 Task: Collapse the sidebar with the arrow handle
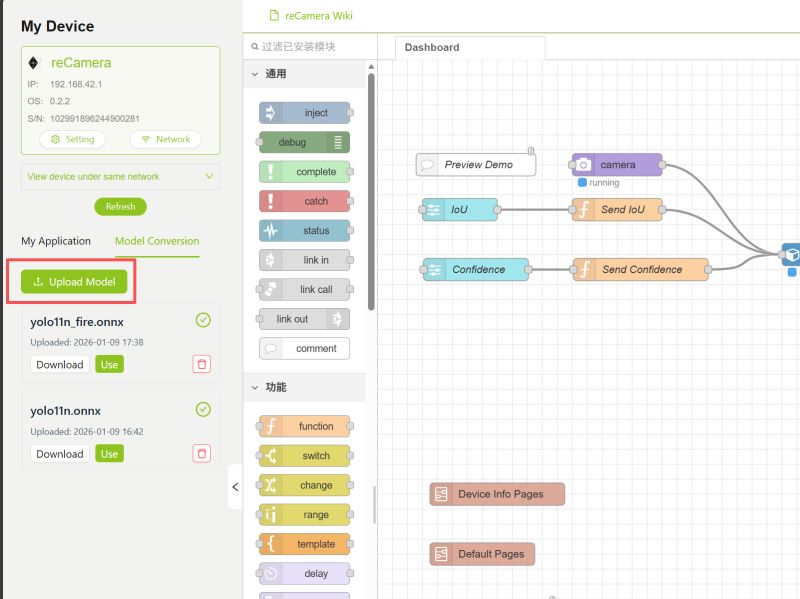(x=235, y=487)
